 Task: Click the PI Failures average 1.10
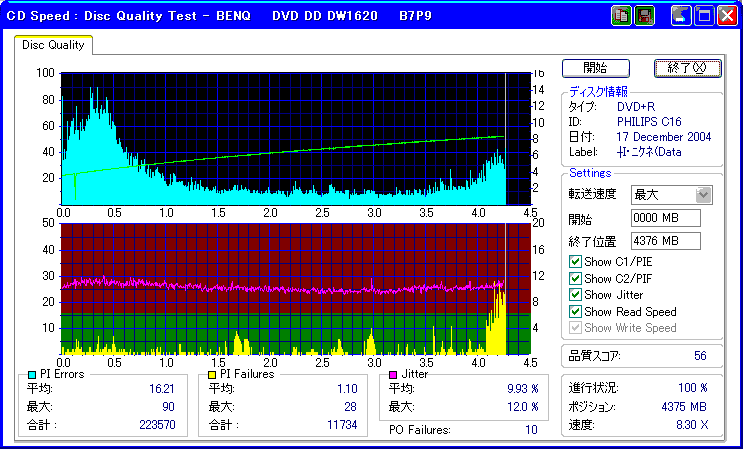click(x=347, y=389)
